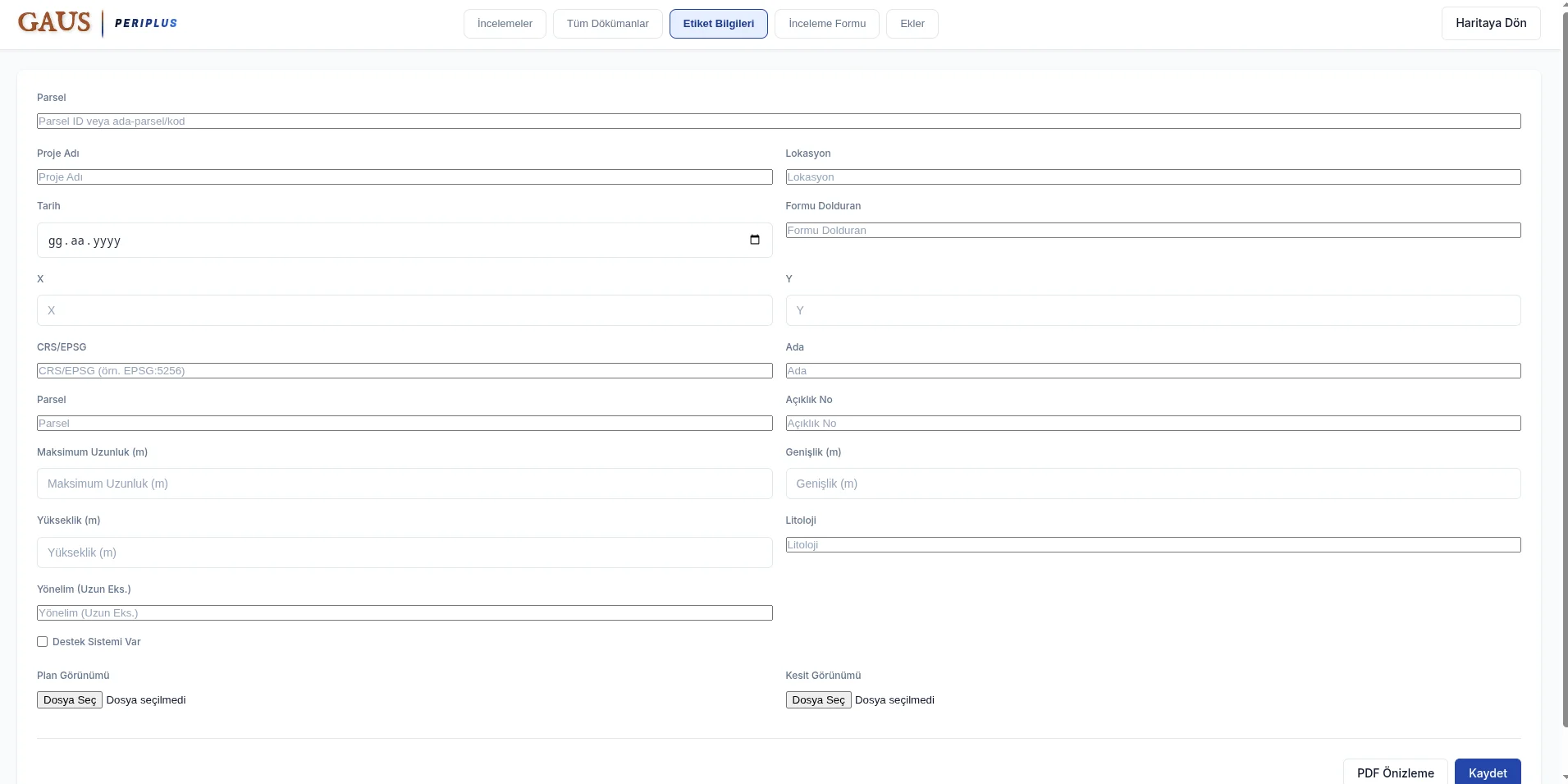Click the Açıklık No input
1568x784 pixels.
pos(1153,424)
